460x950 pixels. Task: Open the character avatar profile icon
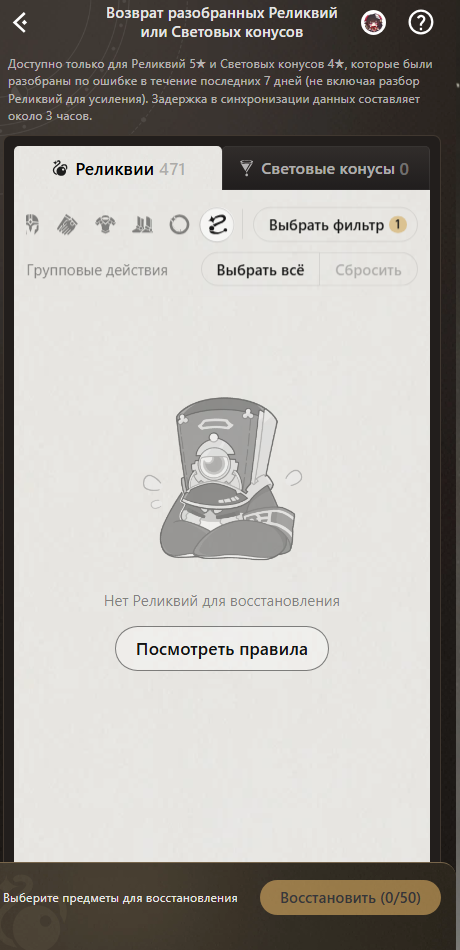373,23
